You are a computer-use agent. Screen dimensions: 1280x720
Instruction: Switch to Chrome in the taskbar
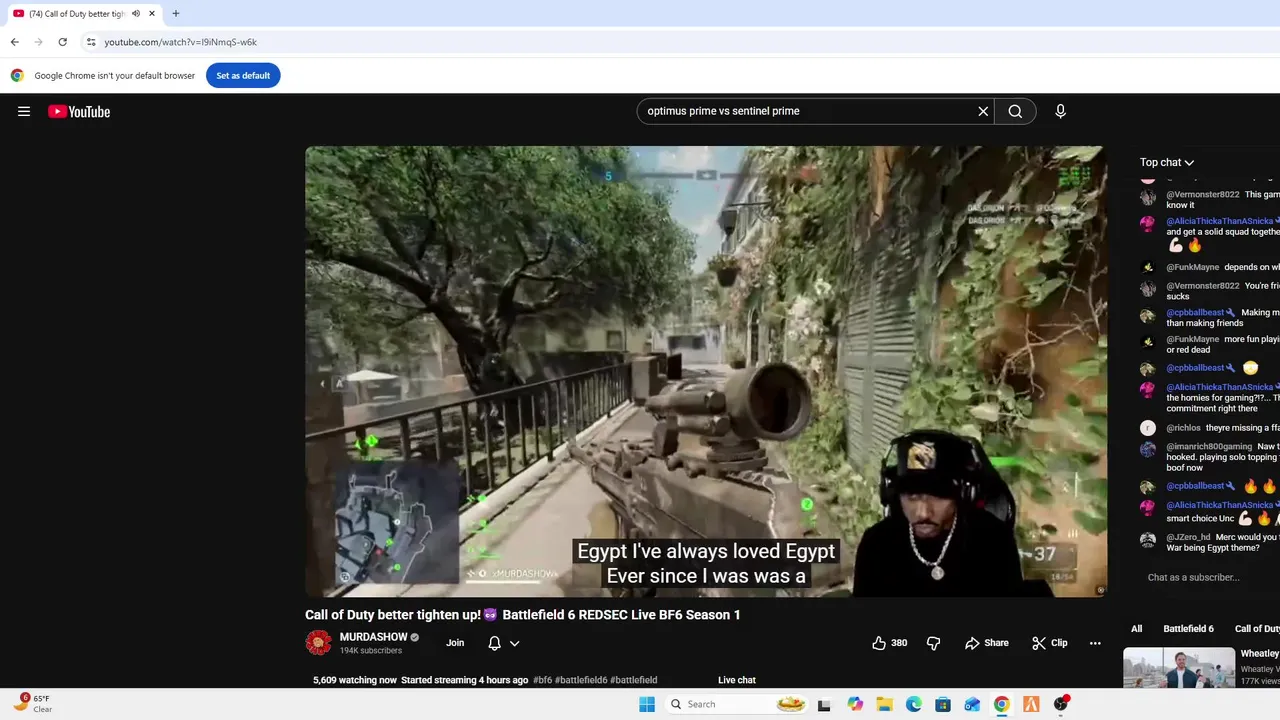coord(1001,704)
